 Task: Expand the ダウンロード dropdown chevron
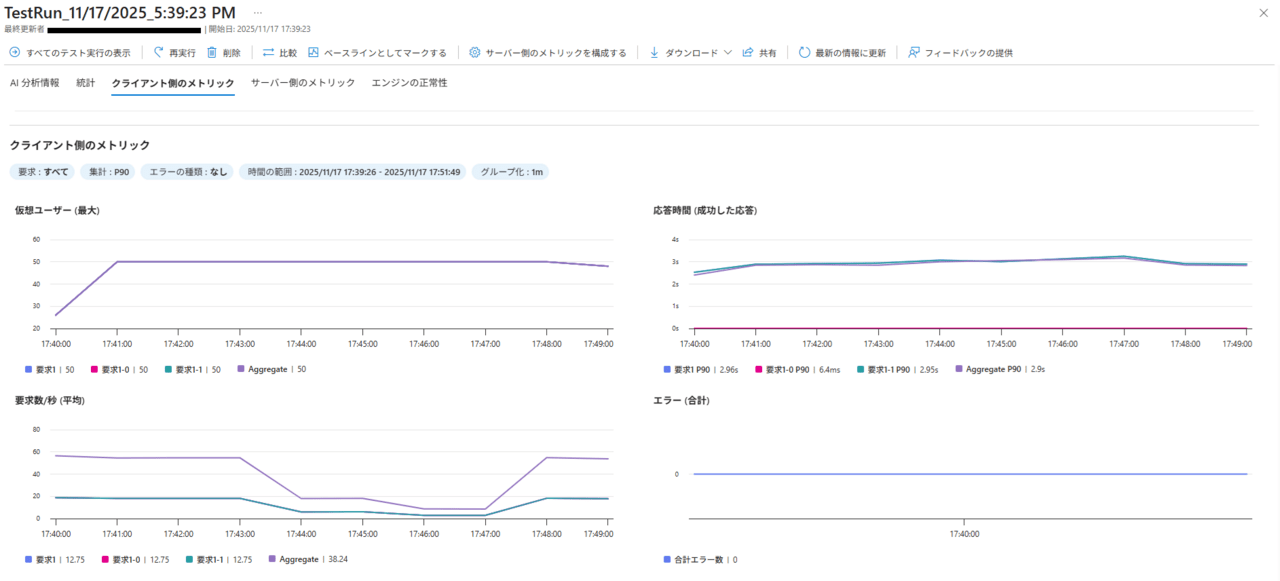click(728, 52)
